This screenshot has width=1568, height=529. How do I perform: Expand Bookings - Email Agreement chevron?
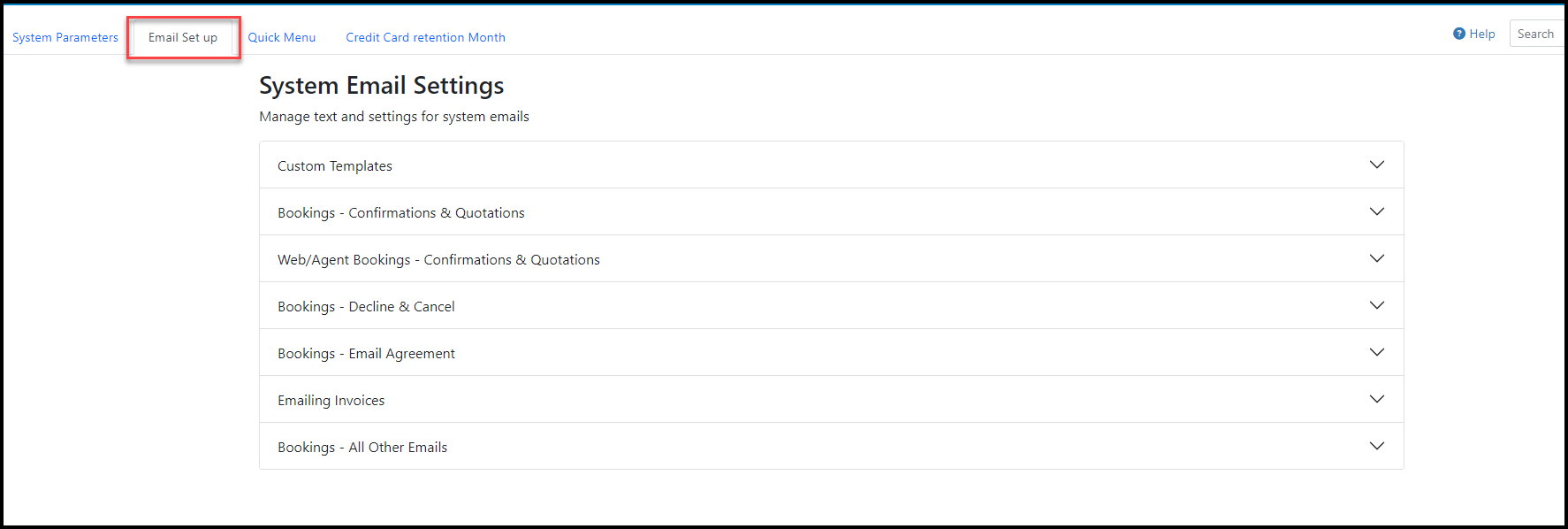[x=1376, y=352]
